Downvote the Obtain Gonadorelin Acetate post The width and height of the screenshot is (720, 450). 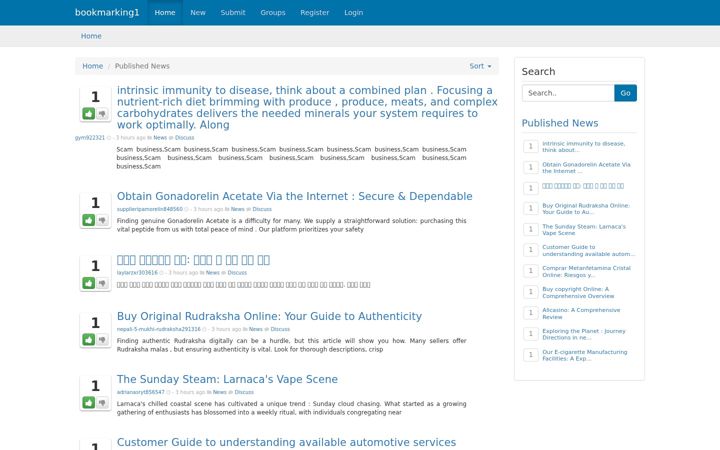tap(102, 220)
